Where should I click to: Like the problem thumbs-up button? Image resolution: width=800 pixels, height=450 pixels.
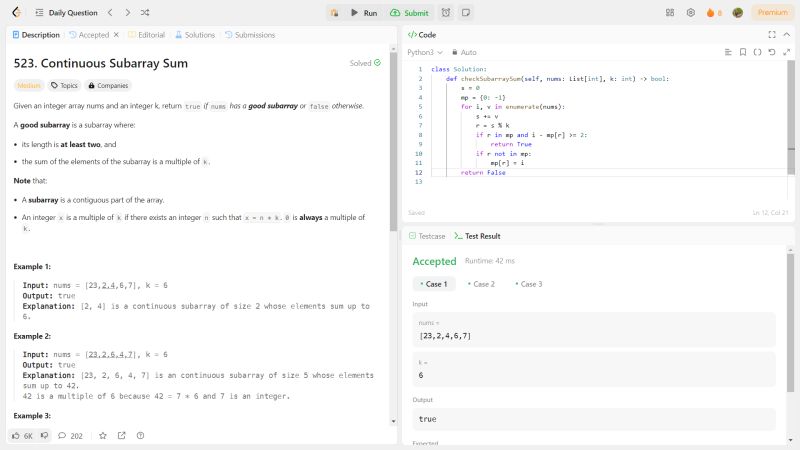(x=22, y=436)
